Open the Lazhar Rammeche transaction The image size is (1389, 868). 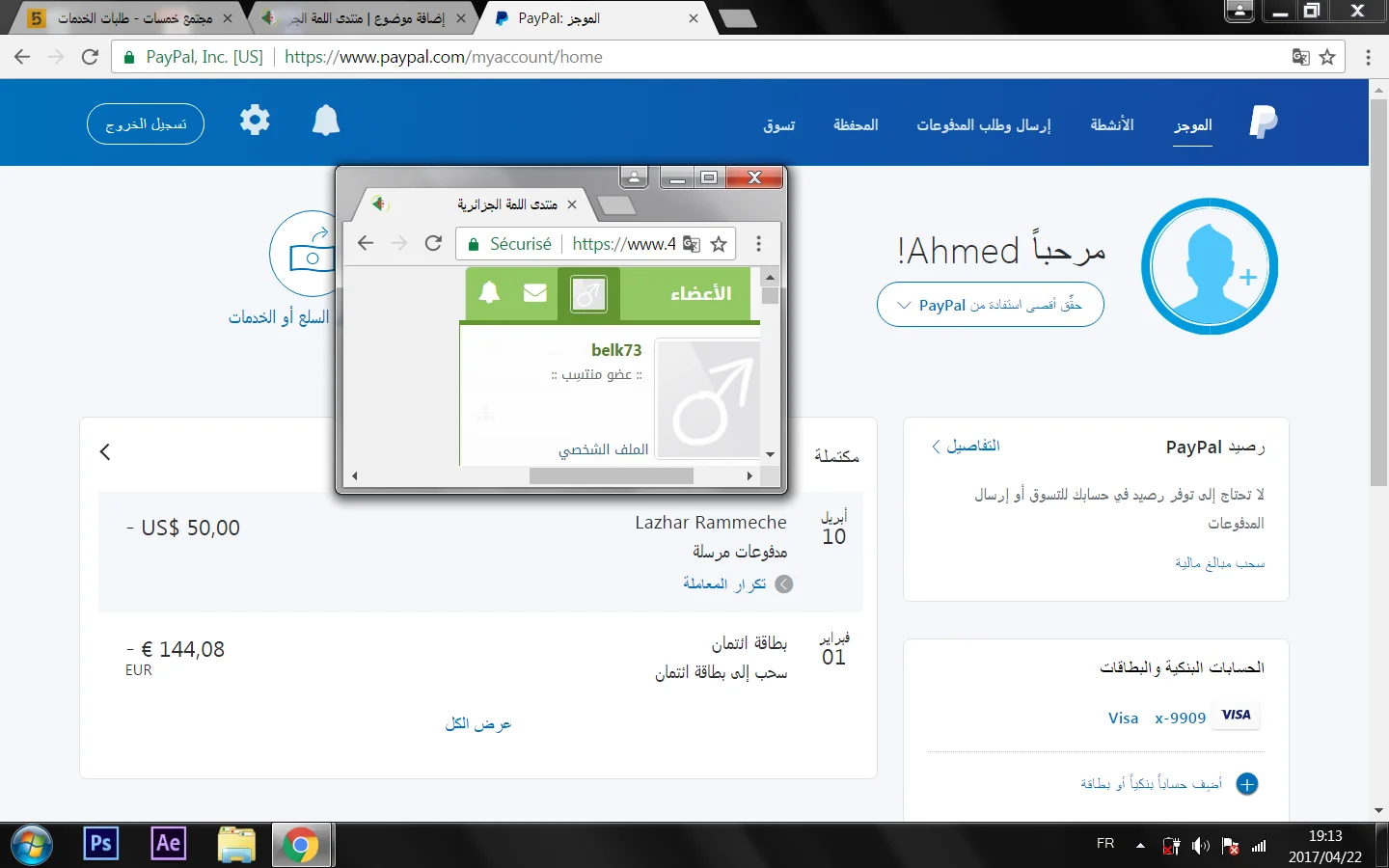(480, 552)
